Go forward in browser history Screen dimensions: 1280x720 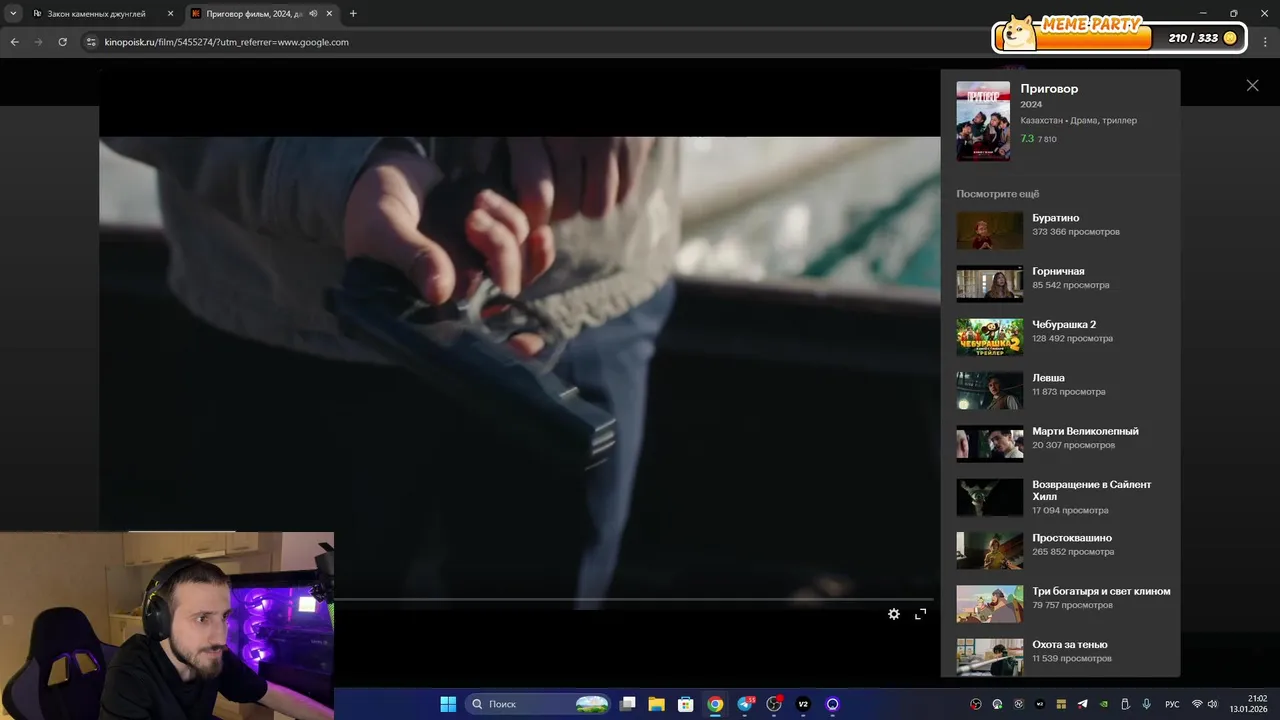(x=38, y=42)
